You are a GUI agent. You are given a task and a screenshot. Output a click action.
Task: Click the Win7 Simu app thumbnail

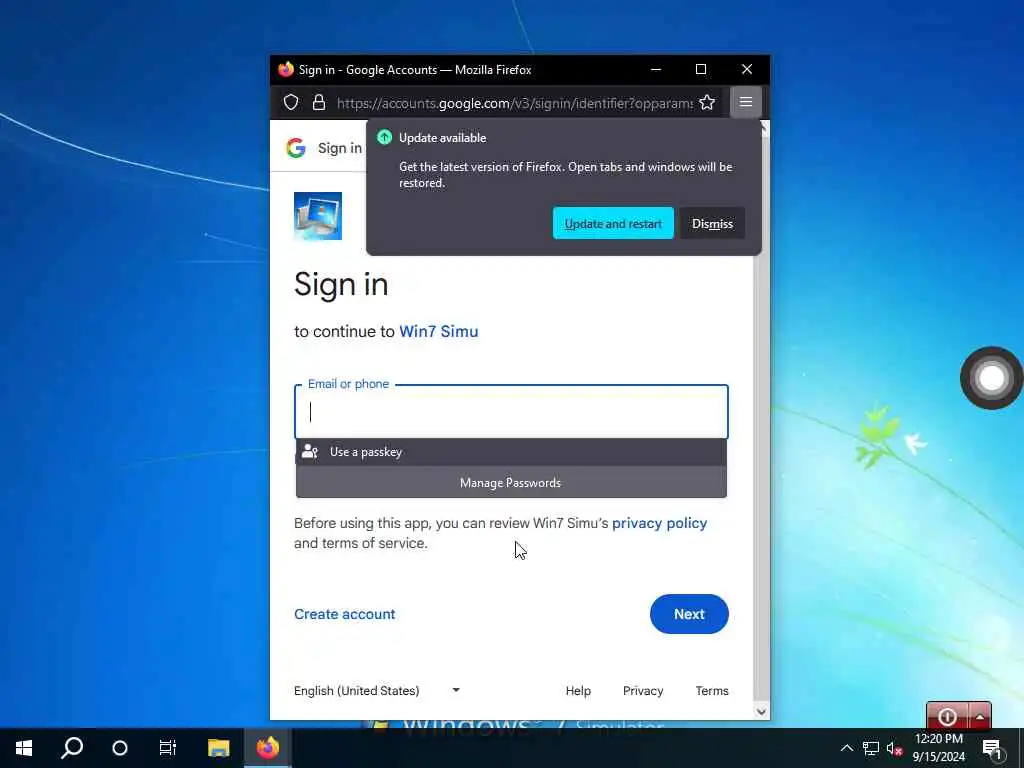pos(318,216)
